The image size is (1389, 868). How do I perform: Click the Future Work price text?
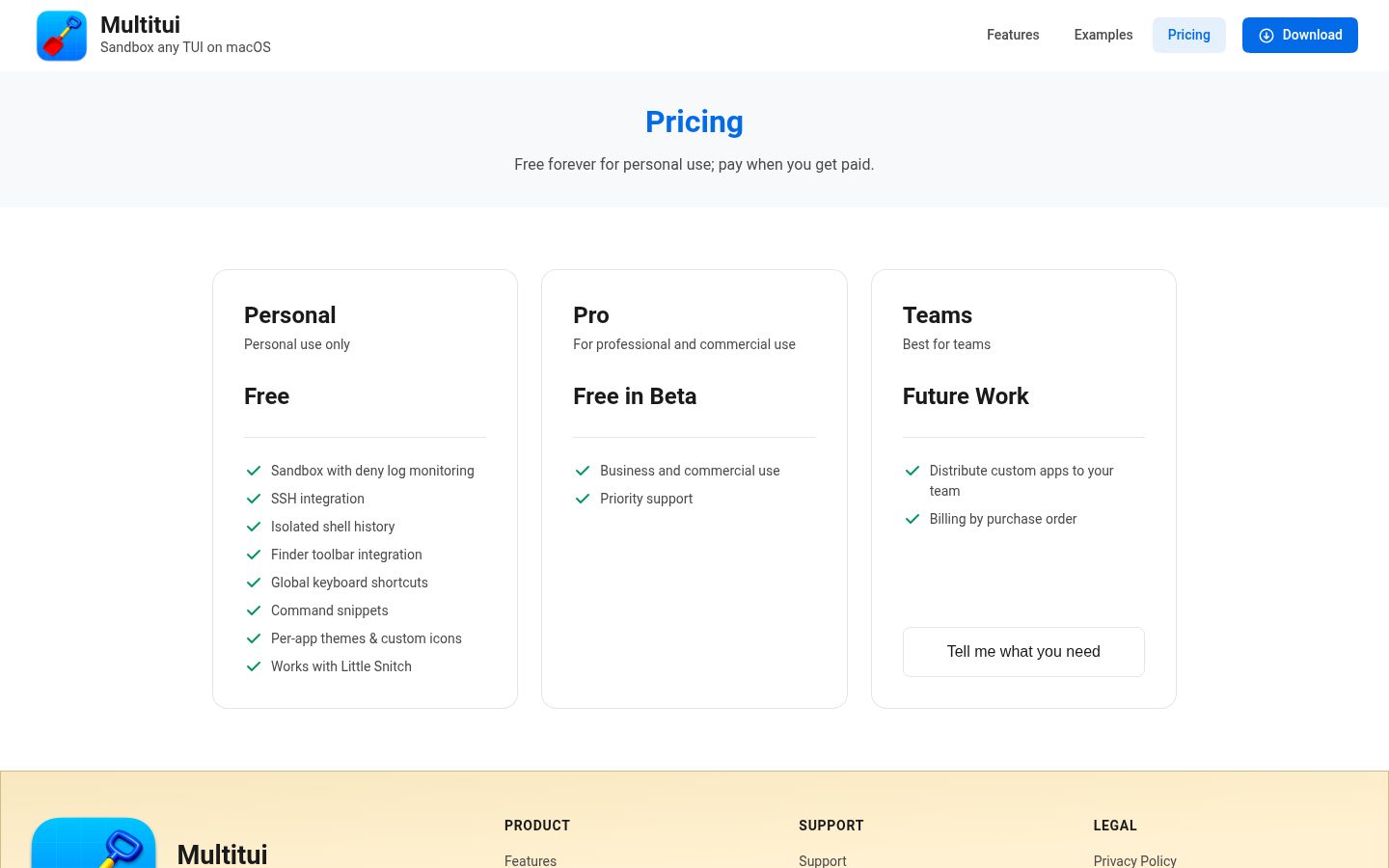click(x=966, y=396)
